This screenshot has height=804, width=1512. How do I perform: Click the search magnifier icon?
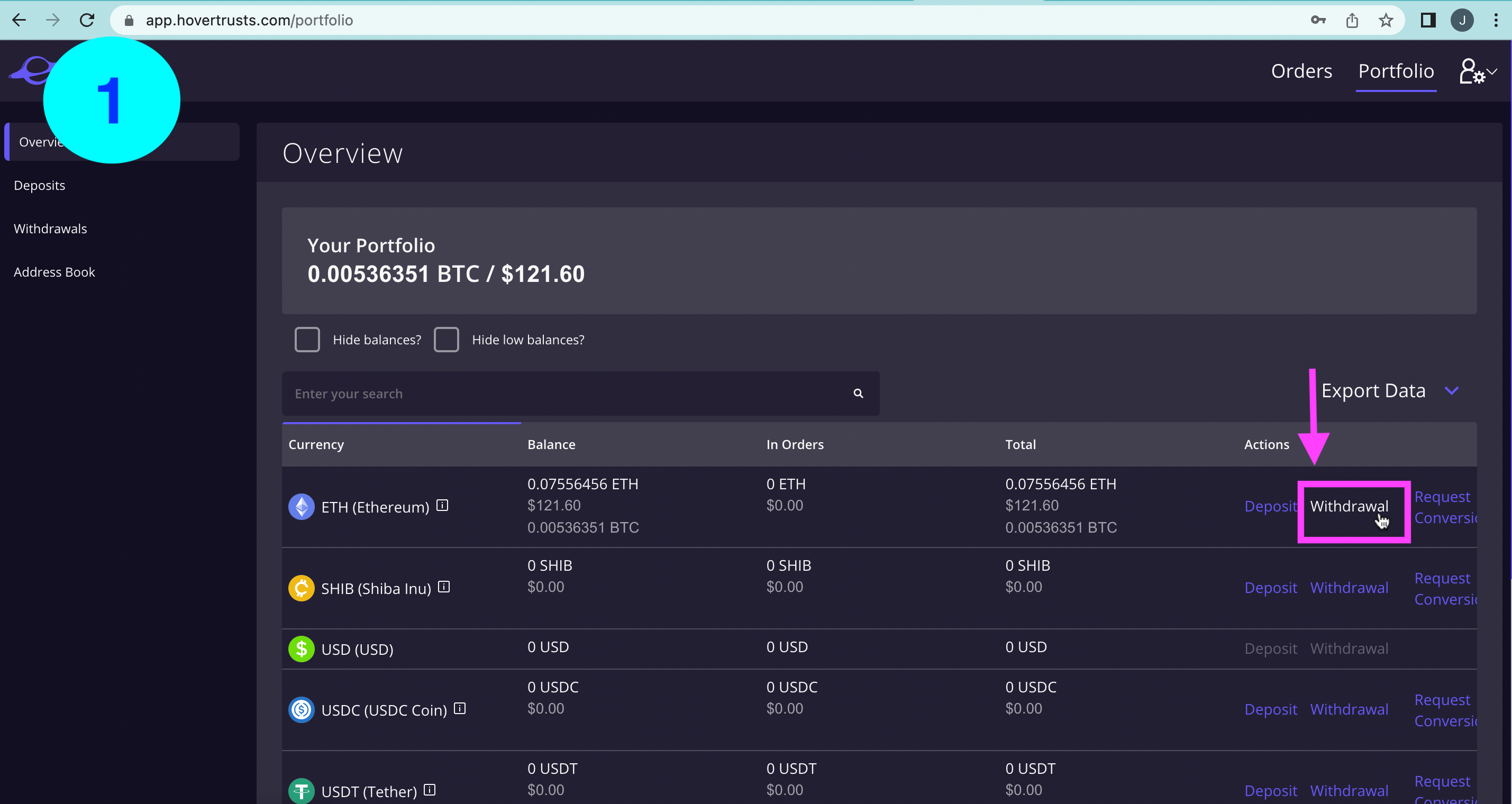(x=858, y=394)
